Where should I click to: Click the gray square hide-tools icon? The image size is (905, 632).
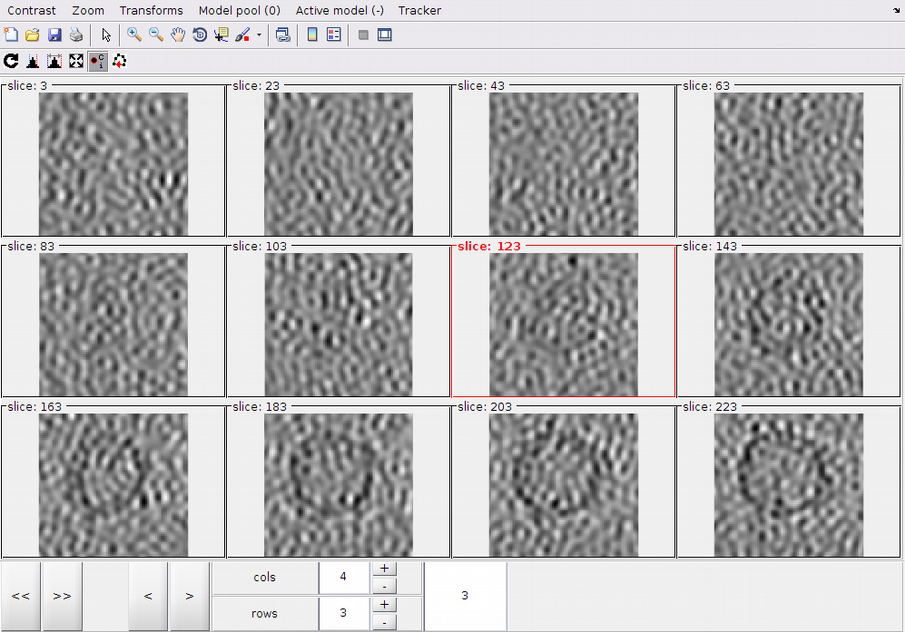coord(363,35)
